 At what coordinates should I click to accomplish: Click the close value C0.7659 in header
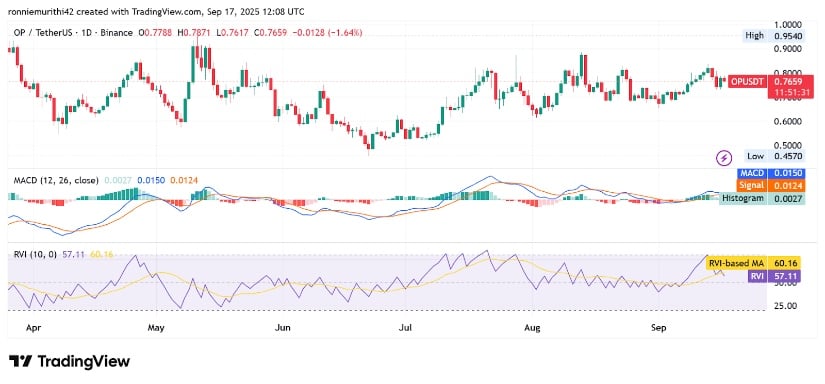coord(270,33)
